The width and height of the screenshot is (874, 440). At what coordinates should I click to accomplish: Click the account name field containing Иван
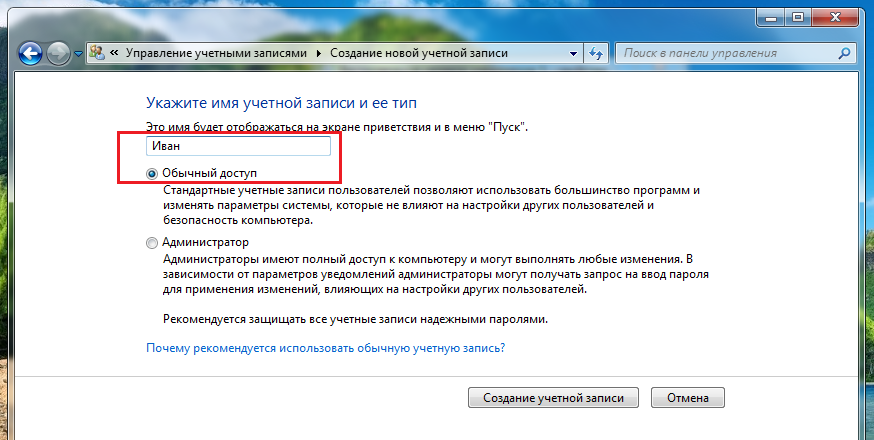click(238, 146)
